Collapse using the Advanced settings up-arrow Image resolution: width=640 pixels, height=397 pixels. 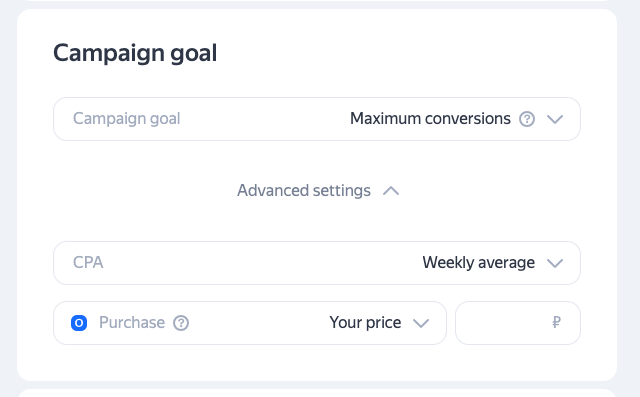(x=391, y=191)
